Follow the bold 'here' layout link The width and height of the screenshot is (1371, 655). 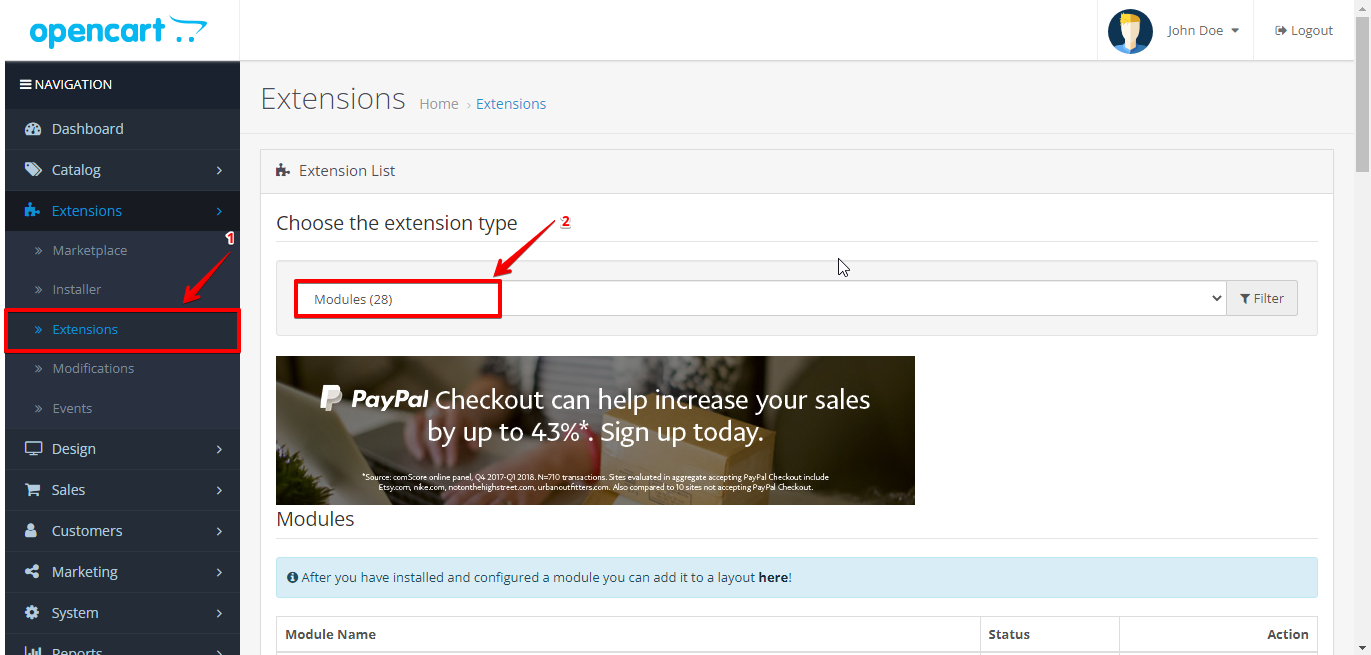tap(773, 578)
